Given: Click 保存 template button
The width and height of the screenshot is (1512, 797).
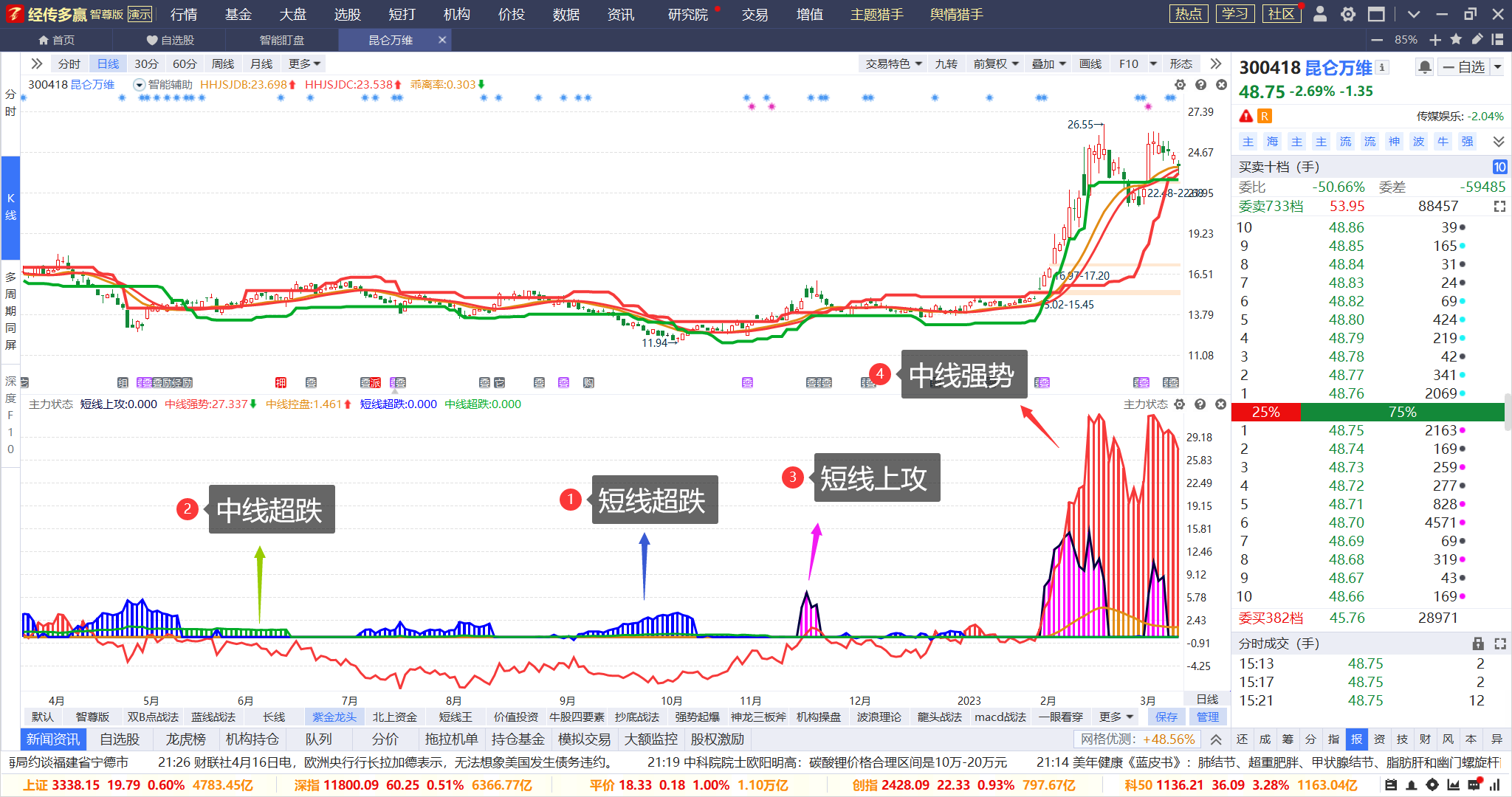Looking at the screenshot, I should click(x=1166, y=717).
